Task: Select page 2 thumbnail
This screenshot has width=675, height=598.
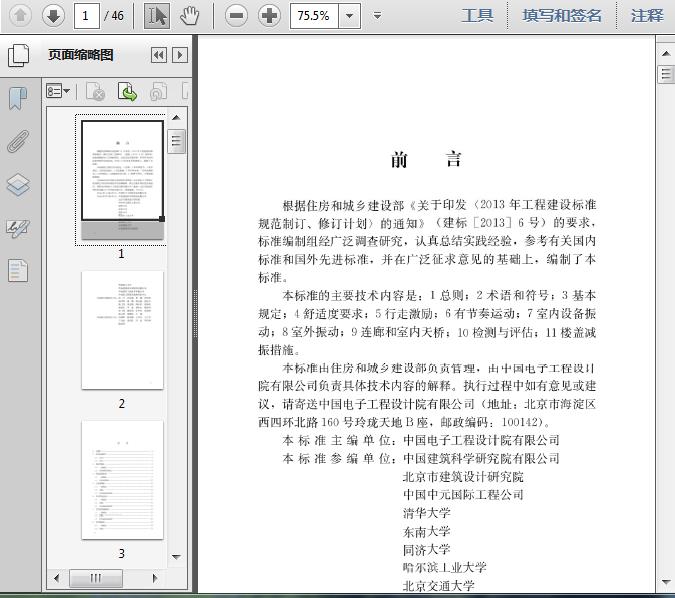Action: tap(122, 329)
